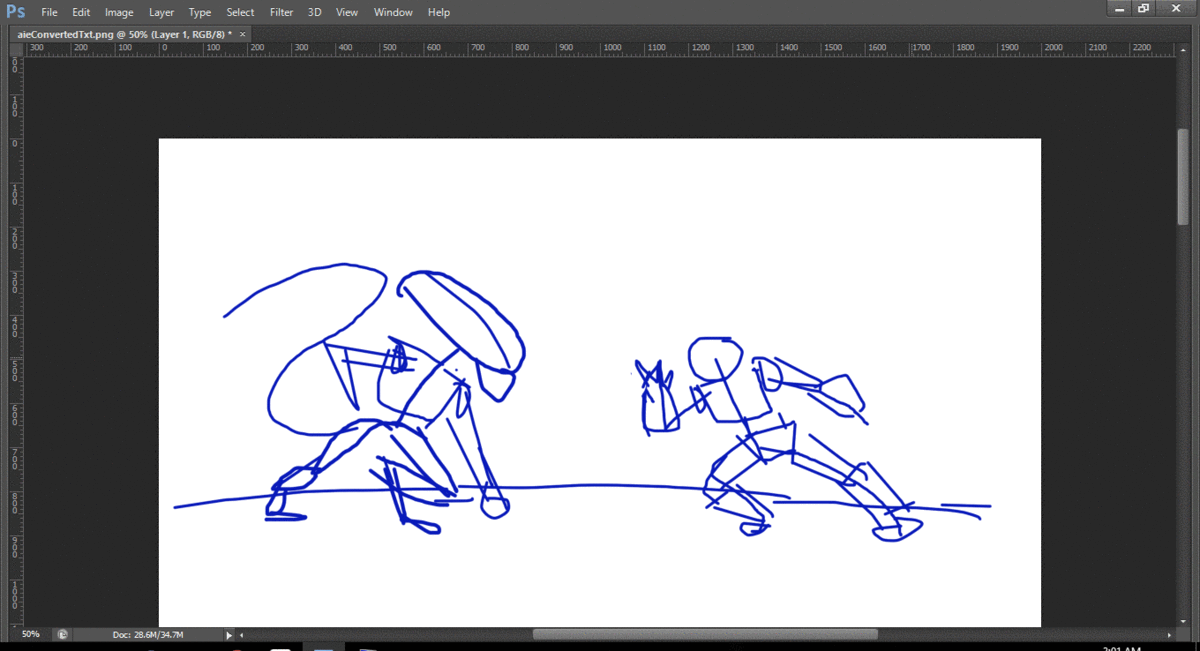Click the horizontal scrollbar thumb
Viewport: 1200px width, 651px height.
(704, 634)
